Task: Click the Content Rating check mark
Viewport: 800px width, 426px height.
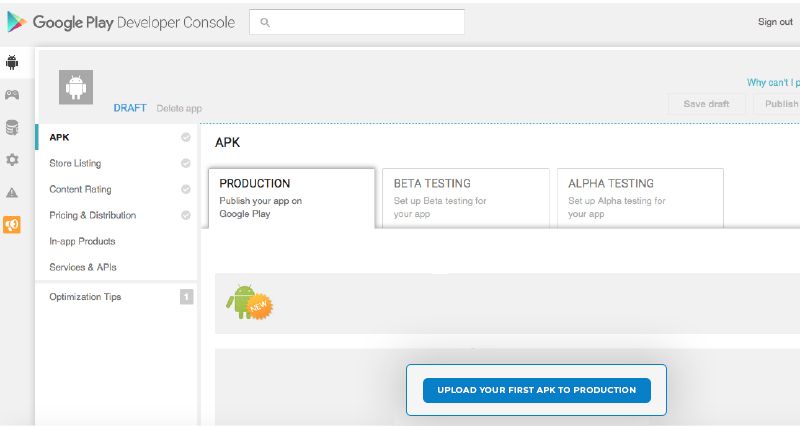Action: click(x=186, y=189)
